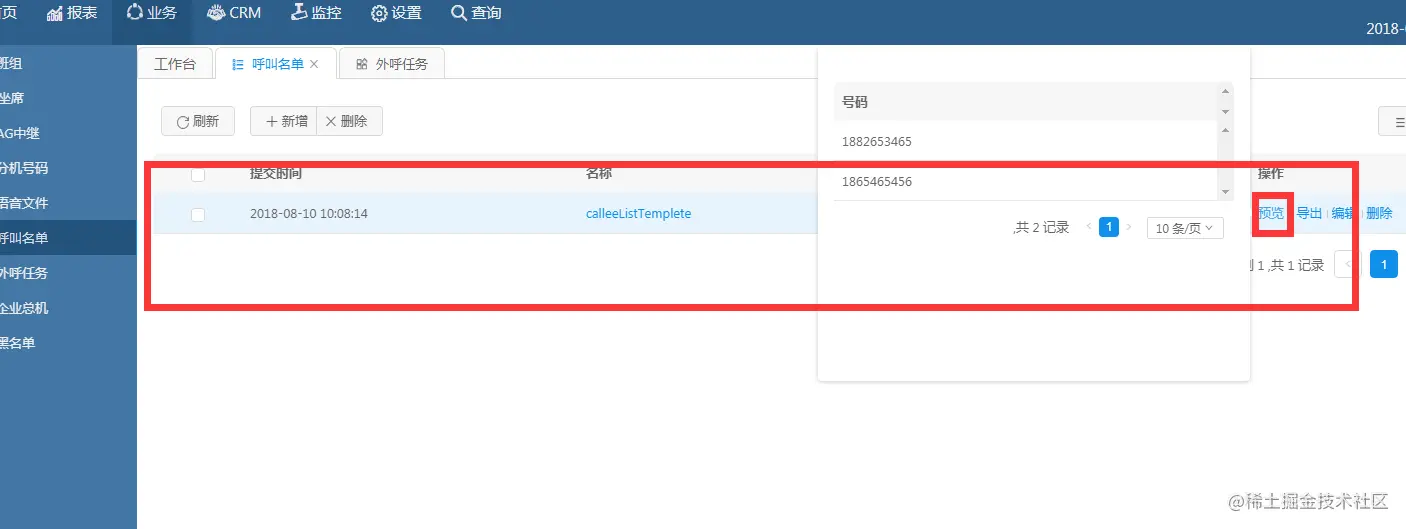Viewport: 1406px width, 529px height.
Task: Open the 报表 menu
Action: click(72, 13)
